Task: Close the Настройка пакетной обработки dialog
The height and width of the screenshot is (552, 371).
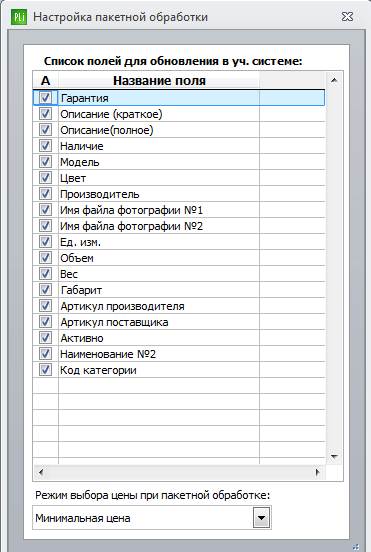Action: point(347,17)
